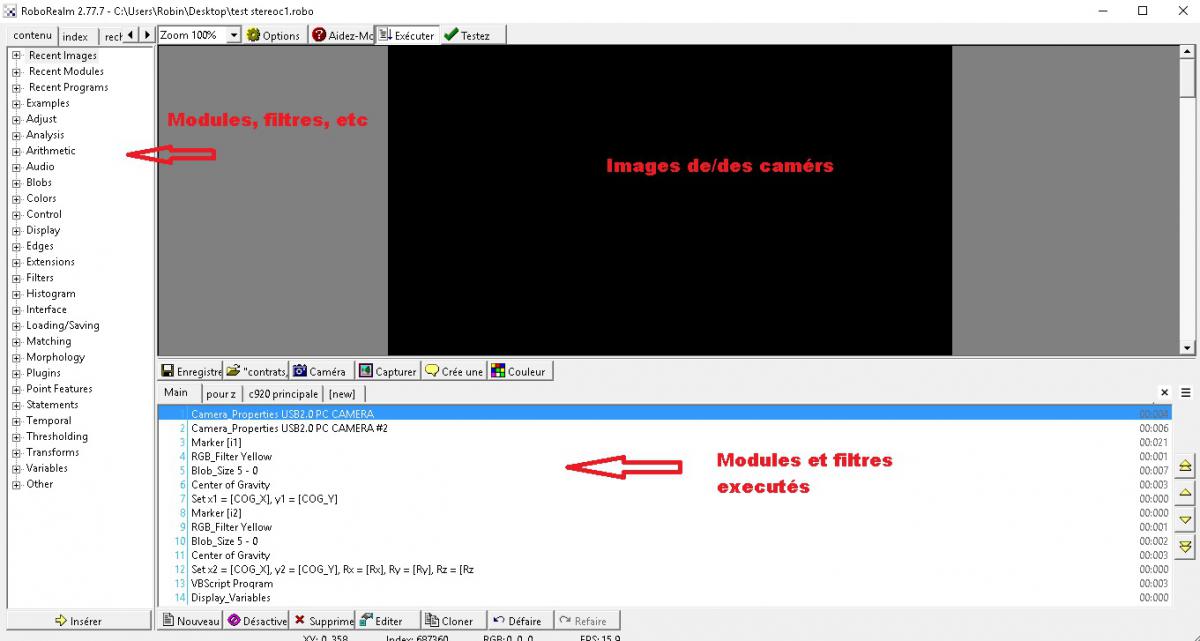This screenshot has height=641, width=1200.
Task: Move module to top with double-up arrow
Action: coord(1185,467)
